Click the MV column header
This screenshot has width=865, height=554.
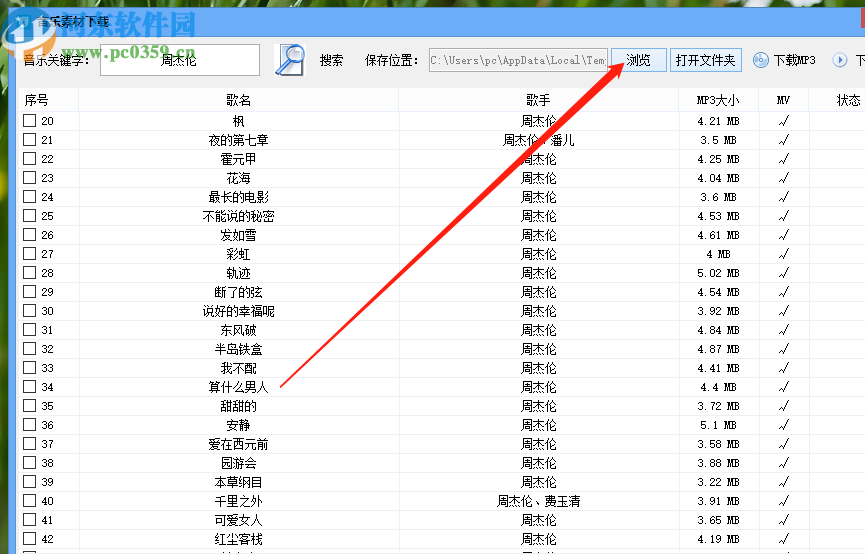[x=783, y=100]
